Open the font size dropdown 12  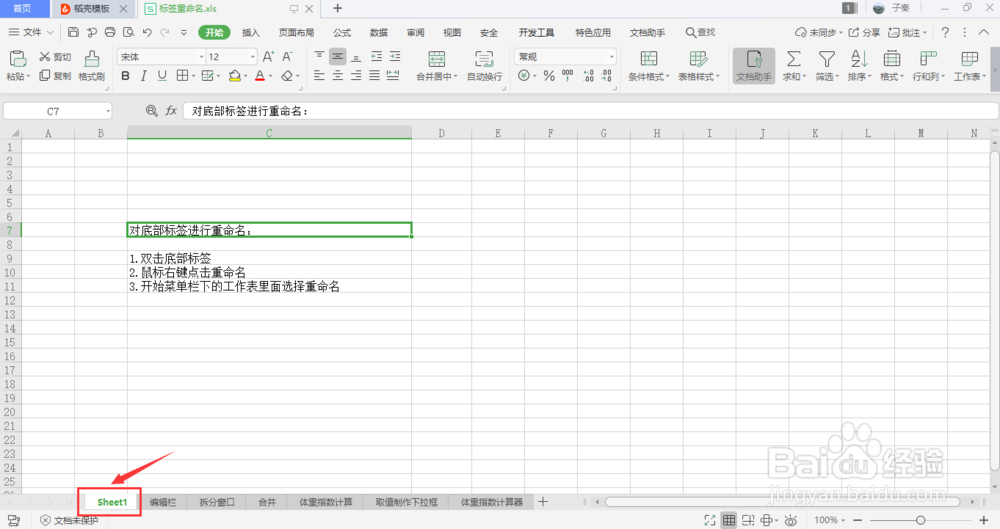tap(253, 57)
